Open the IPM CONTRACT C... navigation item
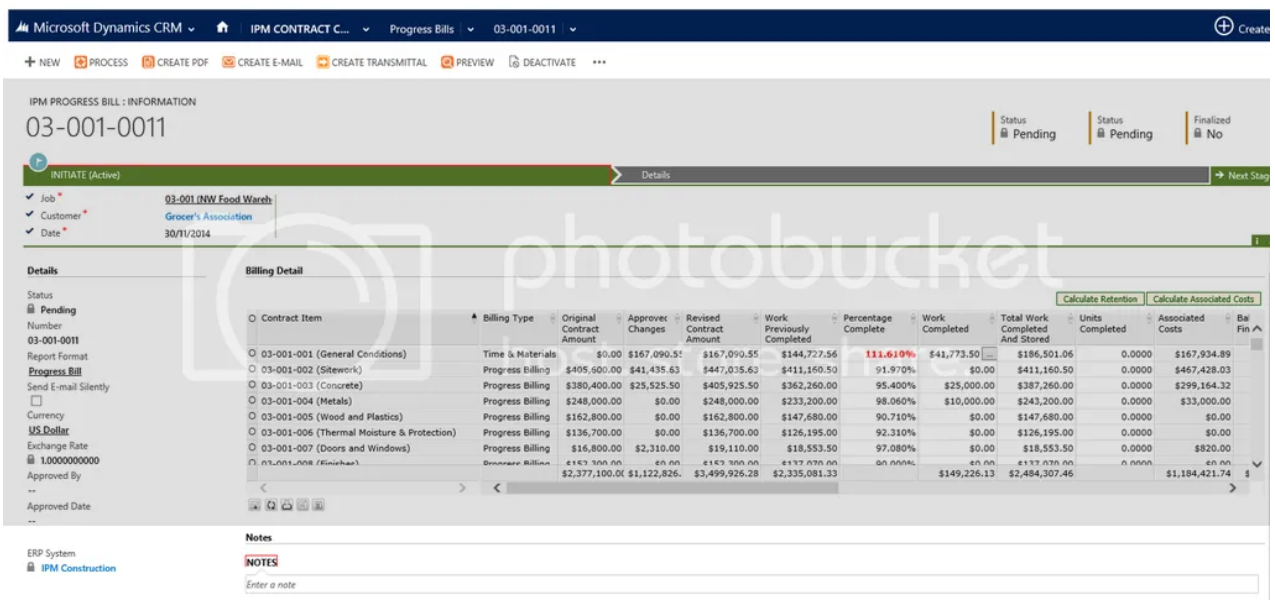 [298, 28]
